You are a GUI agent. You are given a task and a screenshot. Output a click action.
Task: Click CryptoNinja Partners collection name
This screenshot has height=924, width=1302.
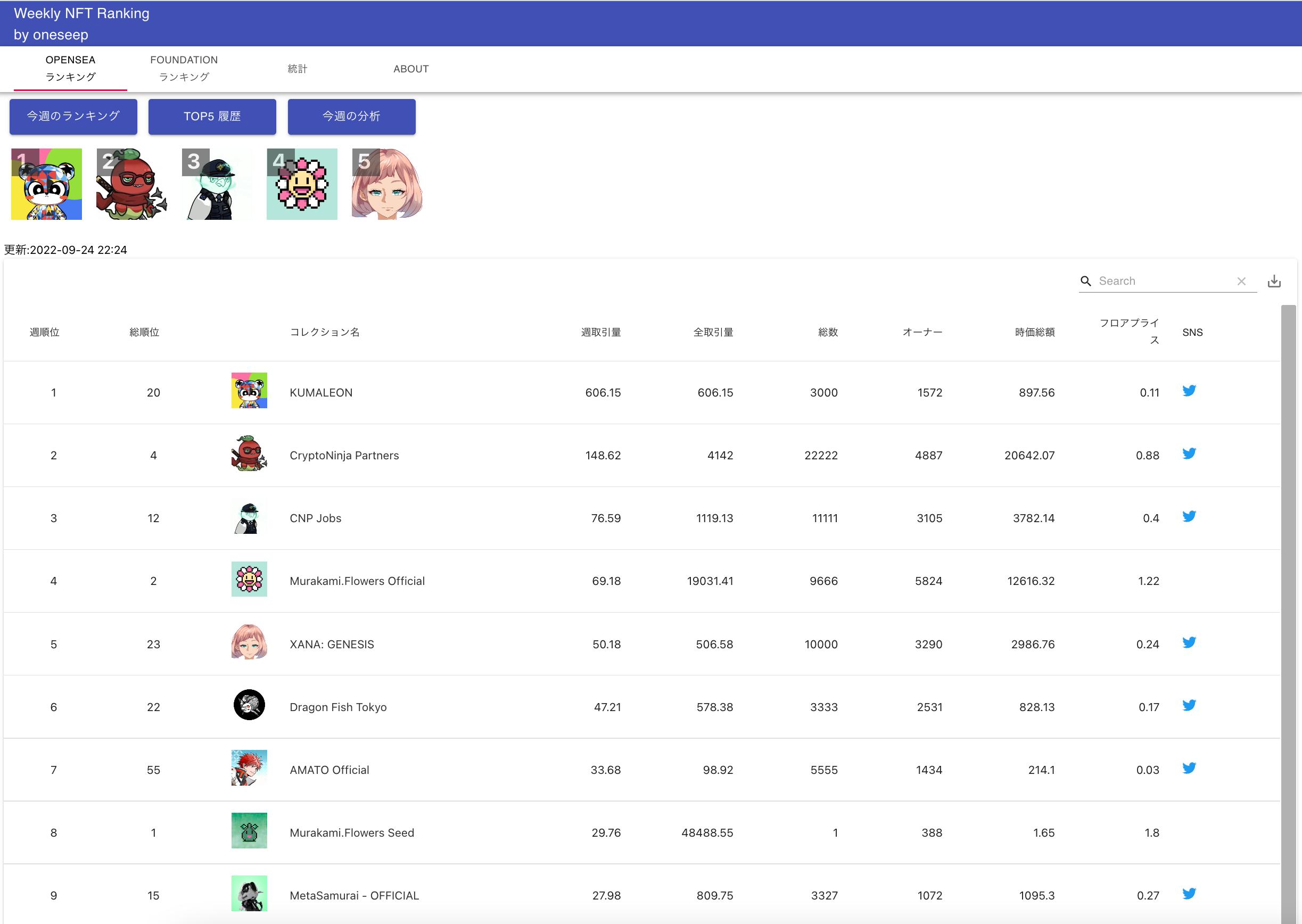[x=344, y=456]
